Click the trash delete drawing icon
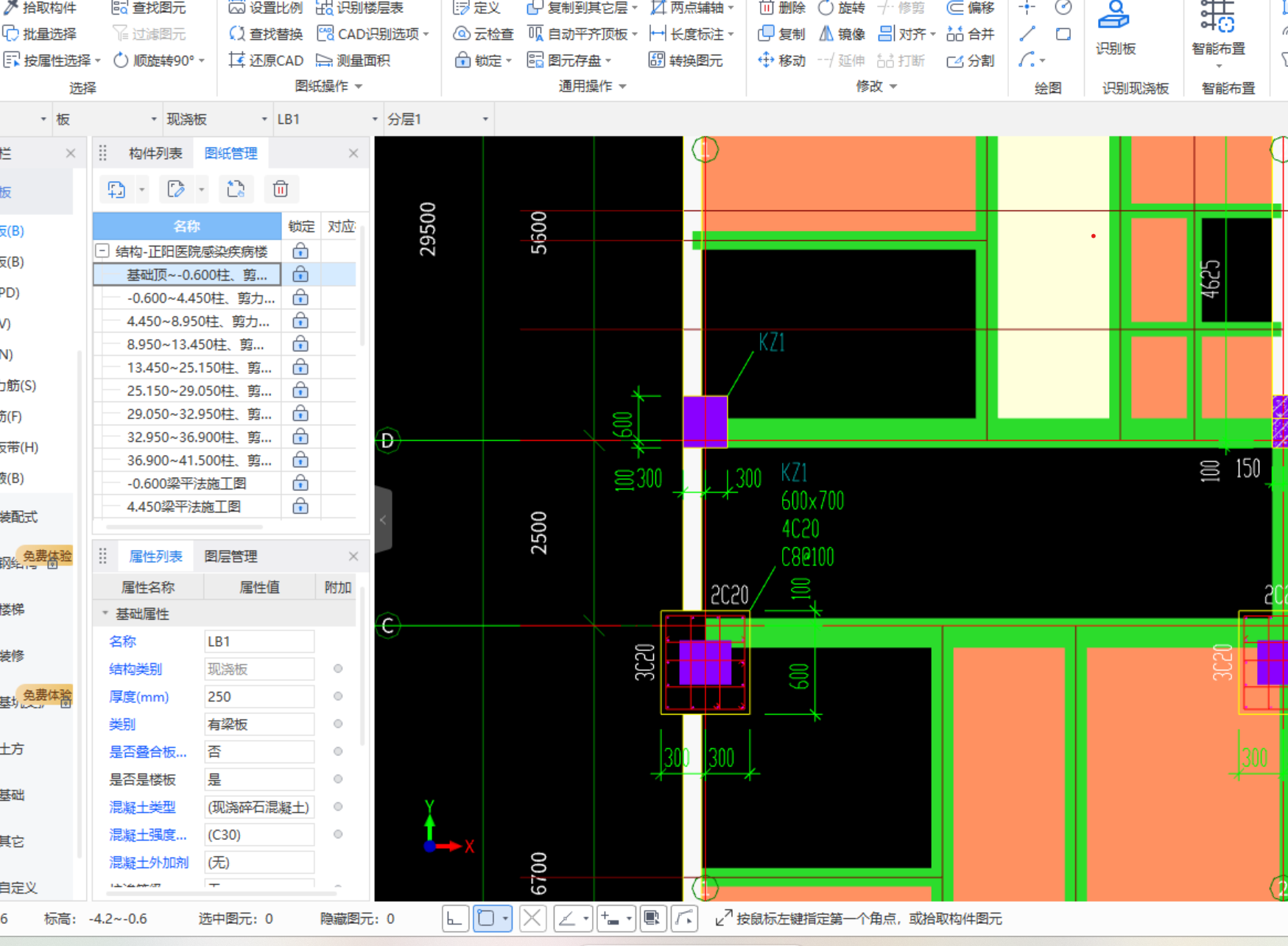 (x=281, y=189)
